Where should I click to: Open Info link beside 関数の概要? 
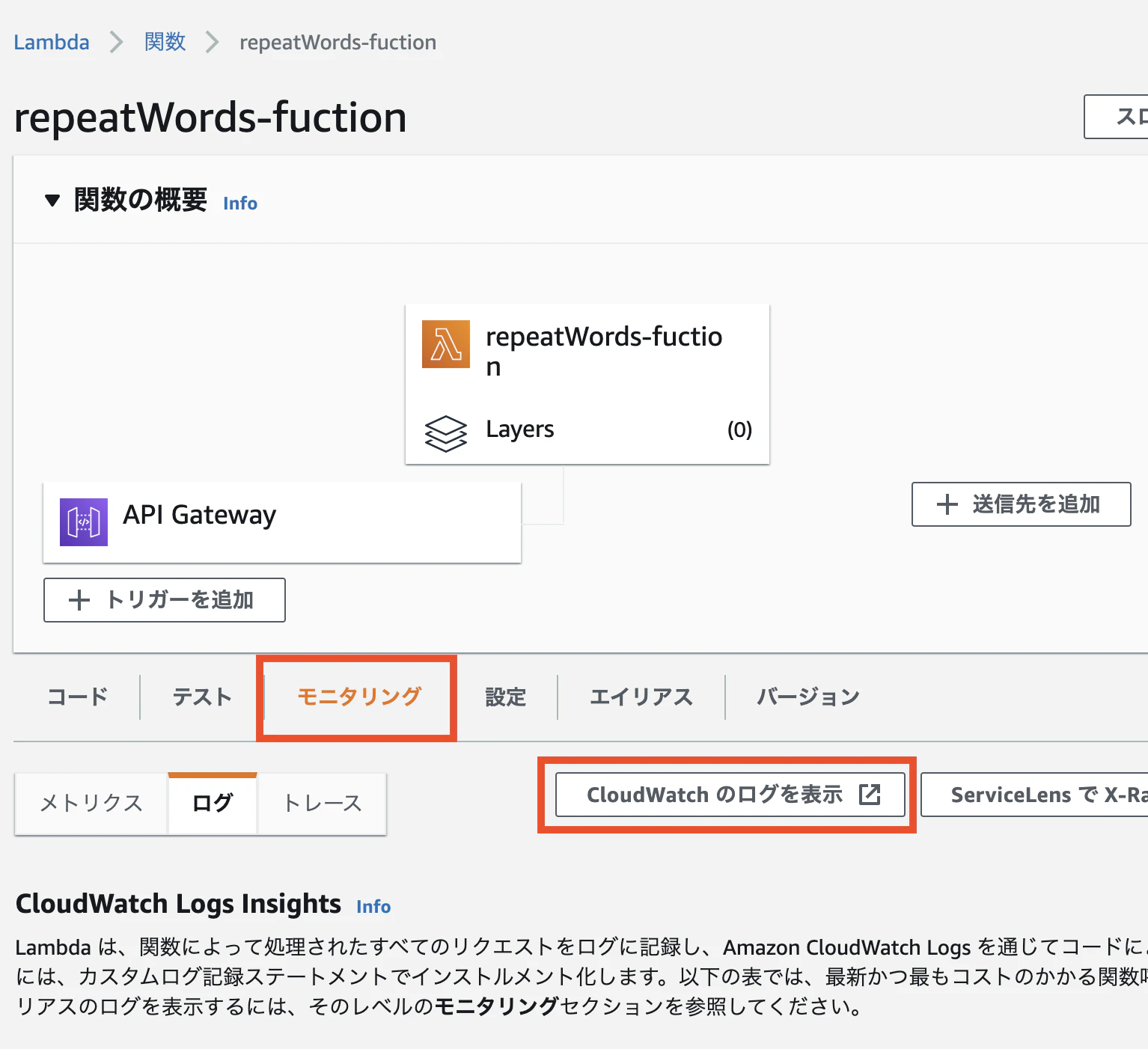240,204
